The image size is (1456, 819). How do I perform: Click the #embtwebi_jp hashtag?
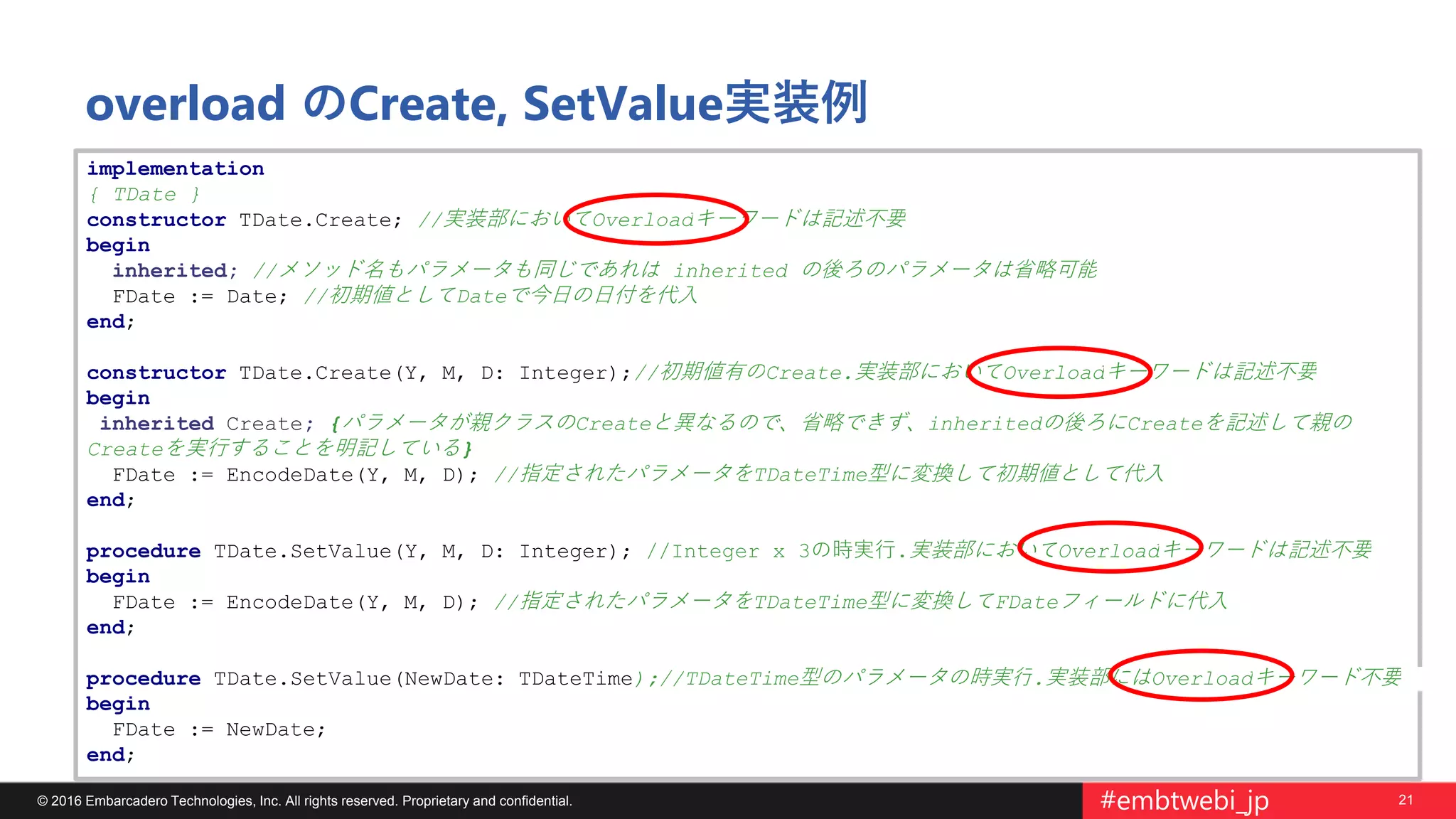click(1184, 801)
